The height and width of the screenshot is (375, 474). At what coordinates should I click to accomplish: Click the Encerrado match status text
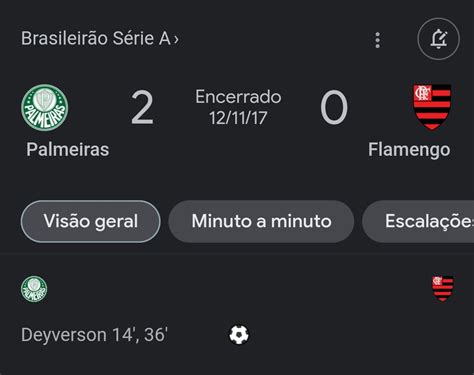click(x=238, y=97)
